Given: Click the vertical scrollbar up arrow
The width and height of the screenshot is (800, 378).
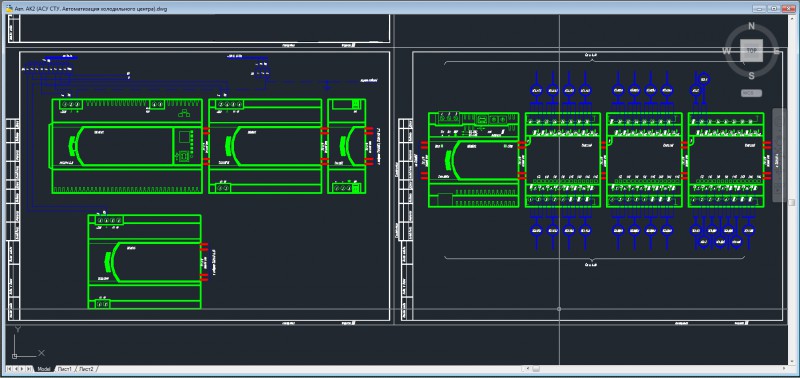Looking at the screenshot, I should 791,18.
